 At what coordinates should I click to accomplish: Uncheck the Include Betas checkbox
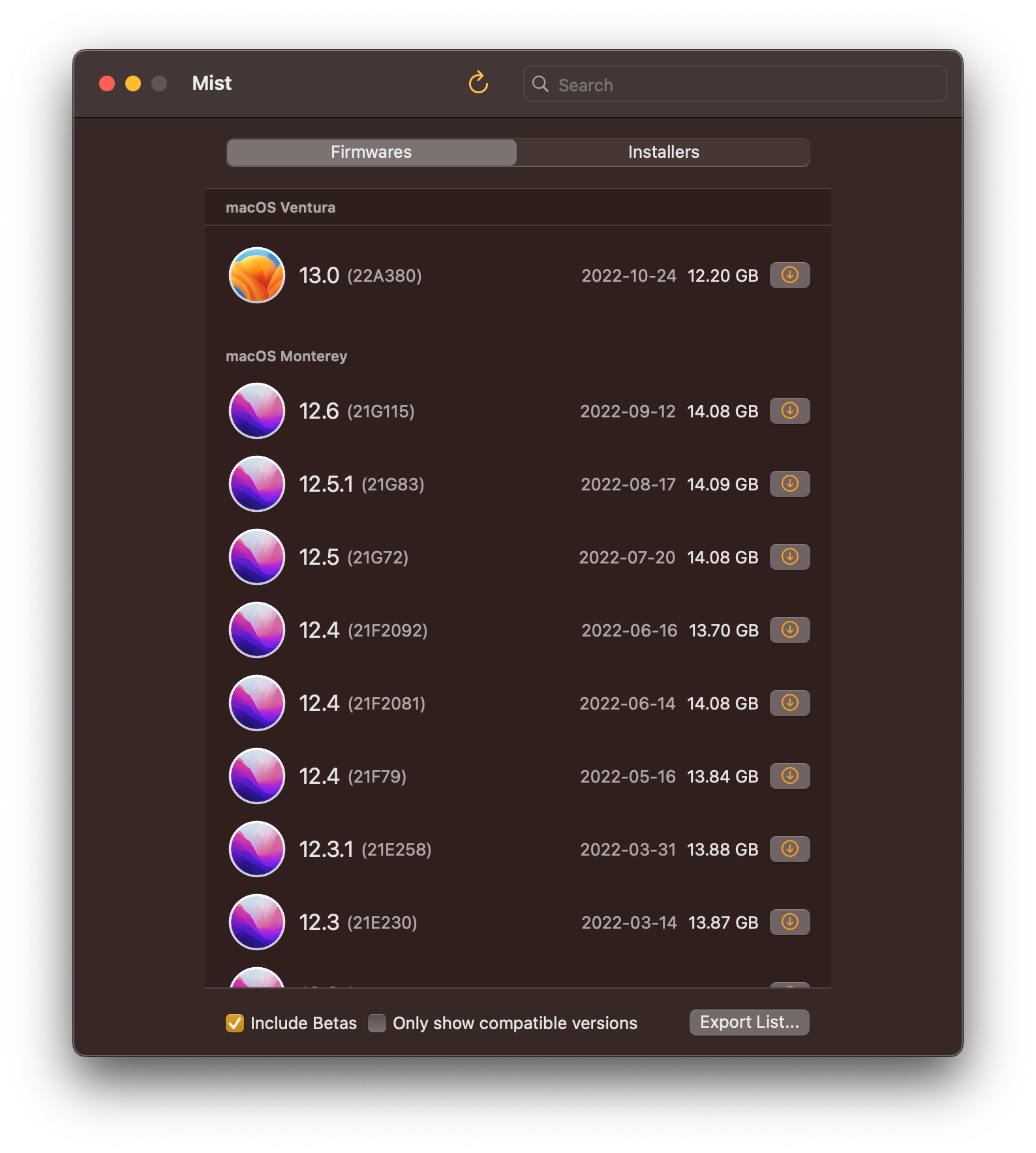(x=235, y=1023)
